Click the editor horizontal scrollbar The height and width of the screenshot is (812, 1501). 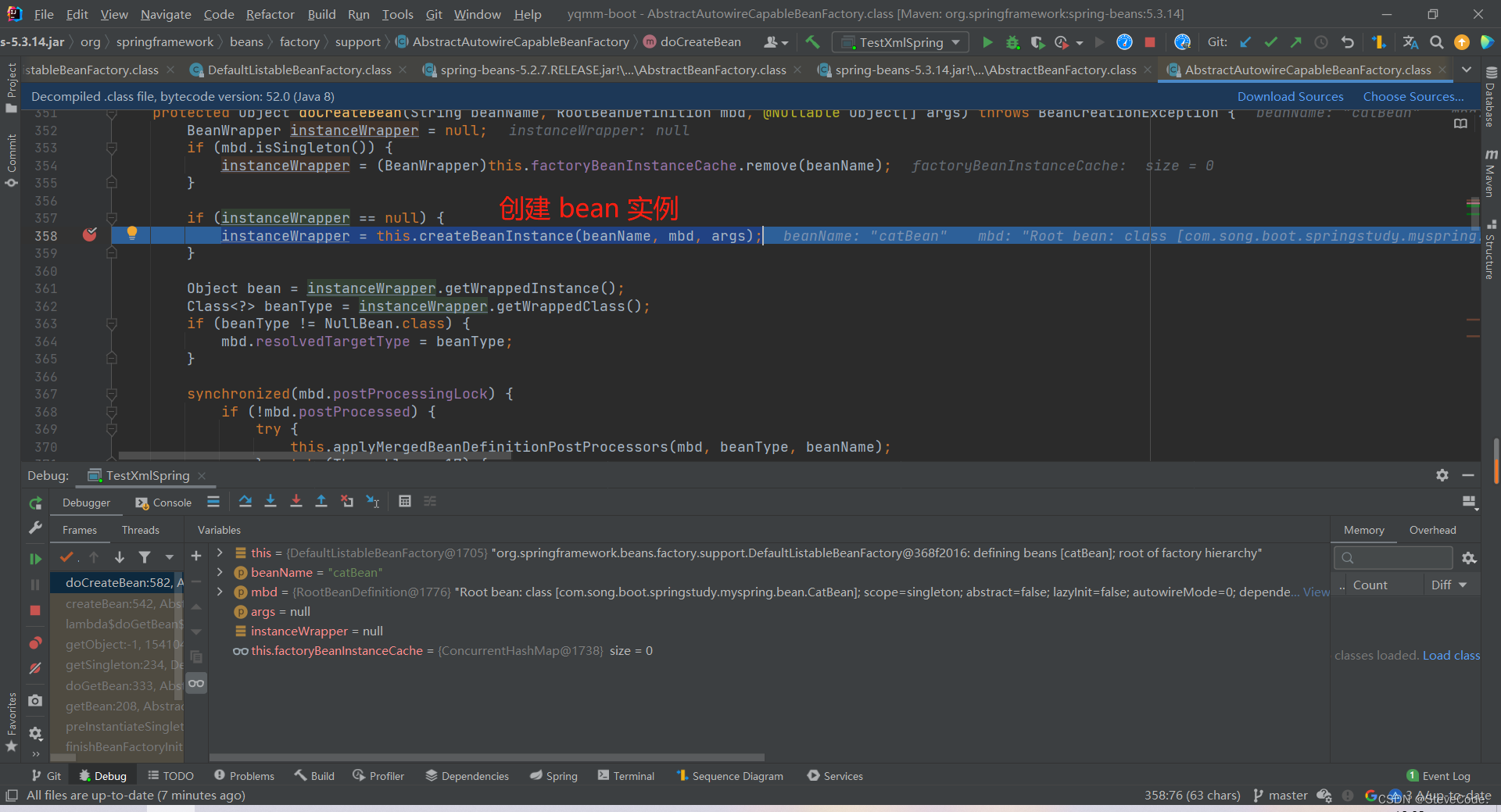[x=315, y=456]
